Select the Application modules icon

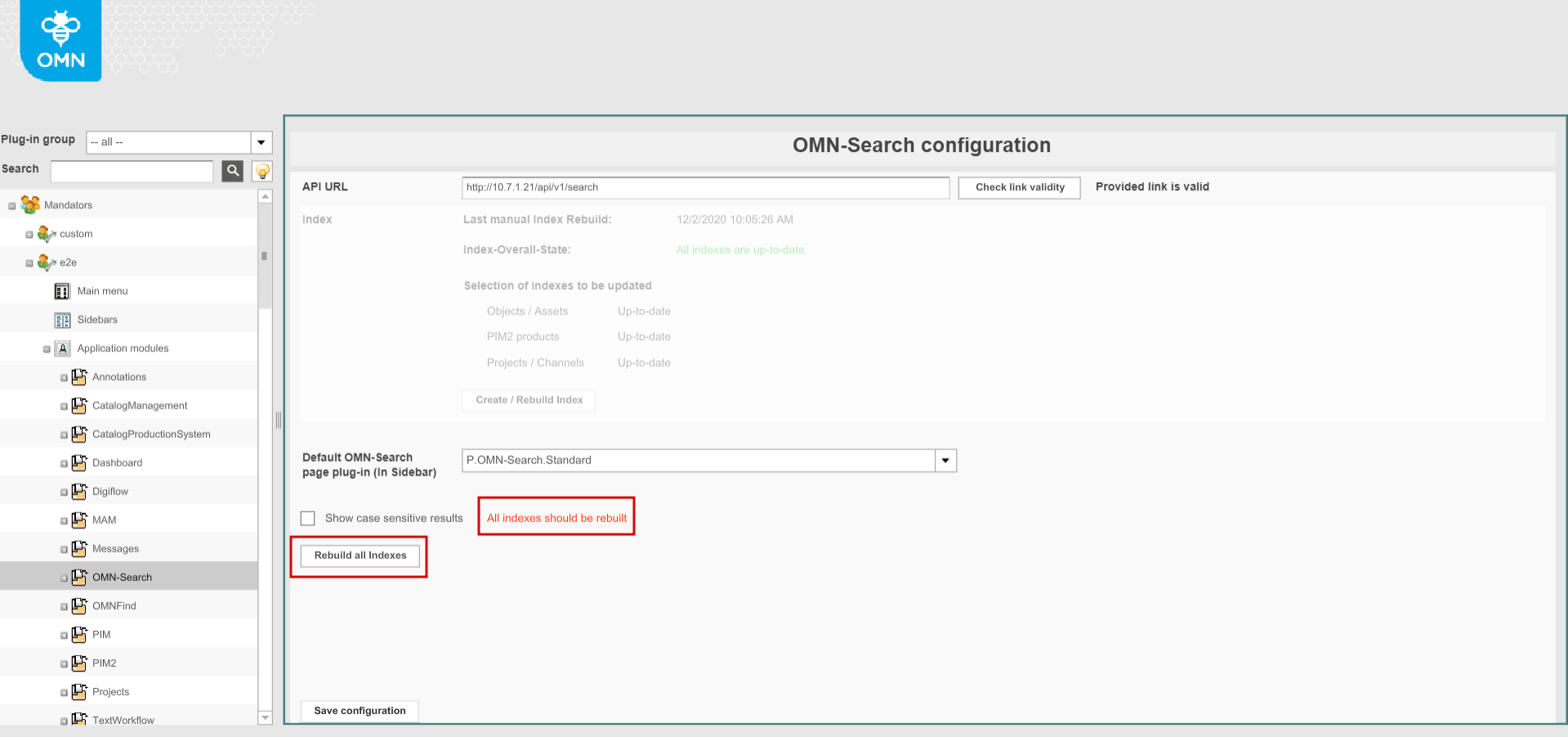(x=63, y=348)
